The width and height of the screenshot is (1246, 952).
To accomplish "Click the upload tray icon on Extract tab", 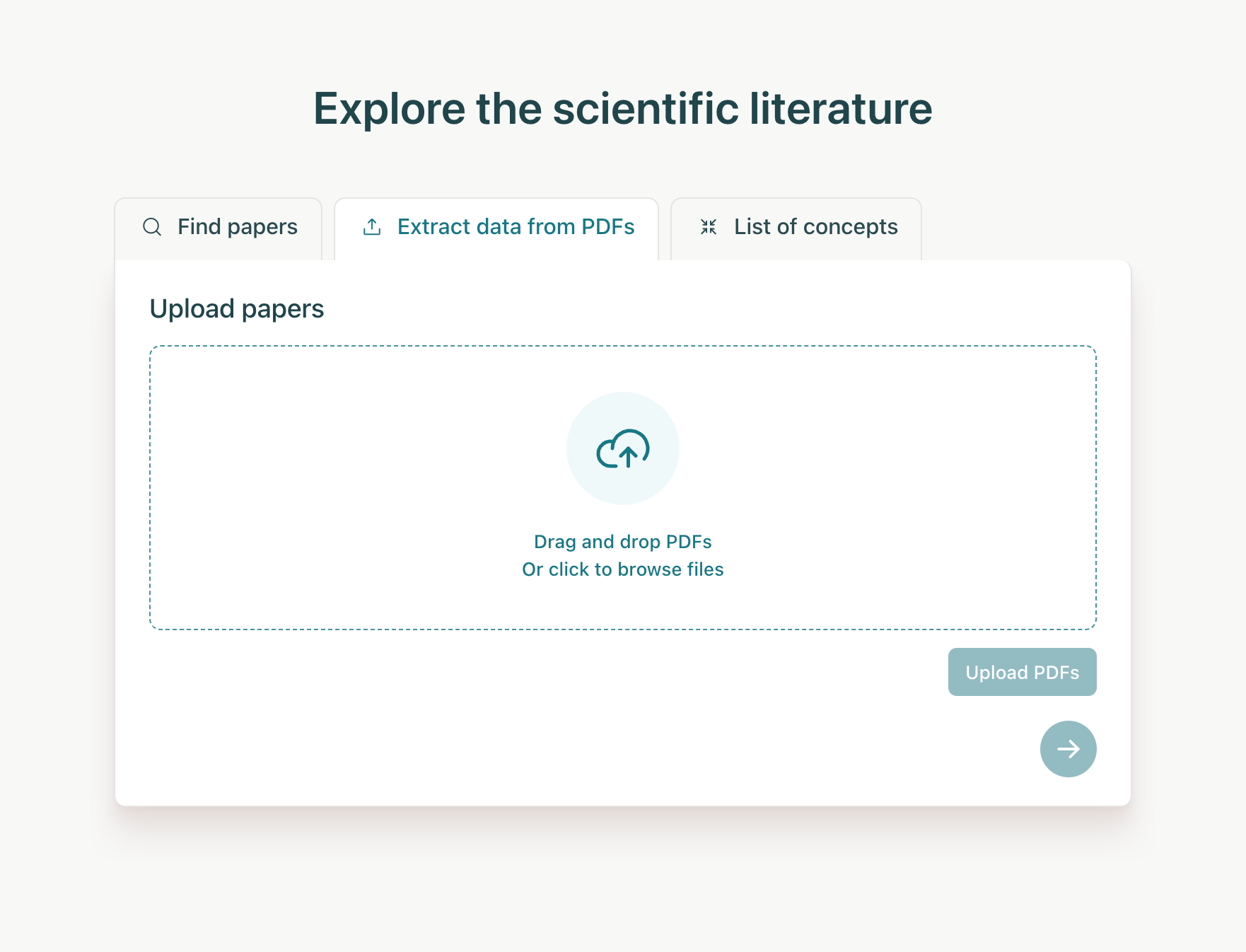I will (x=372, y=227).
